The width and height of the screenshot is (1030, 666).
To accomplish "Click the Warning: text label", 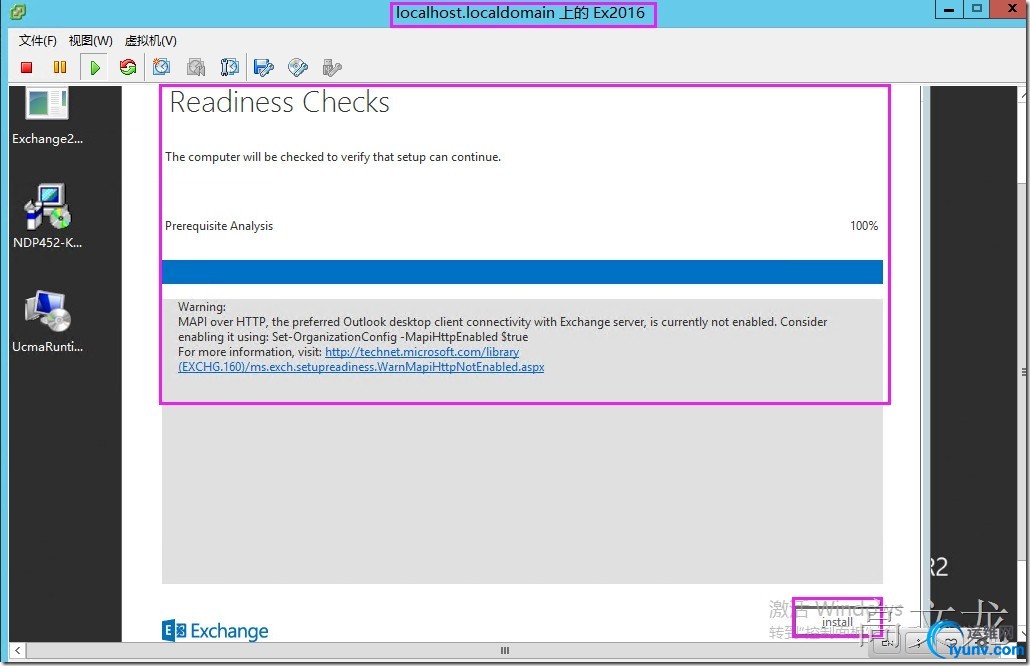I will 202,307.
